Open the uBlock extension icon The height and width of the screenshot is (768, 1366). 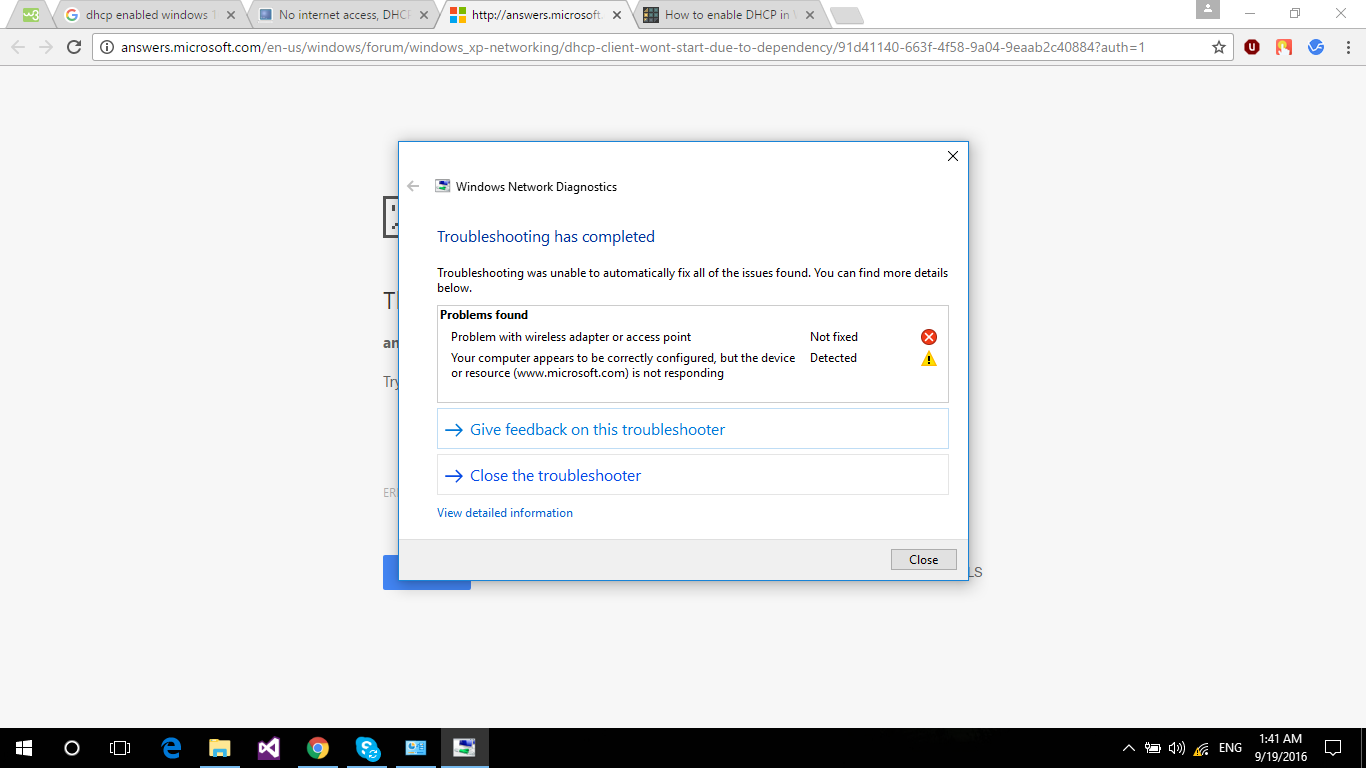tap(1252, 47)
